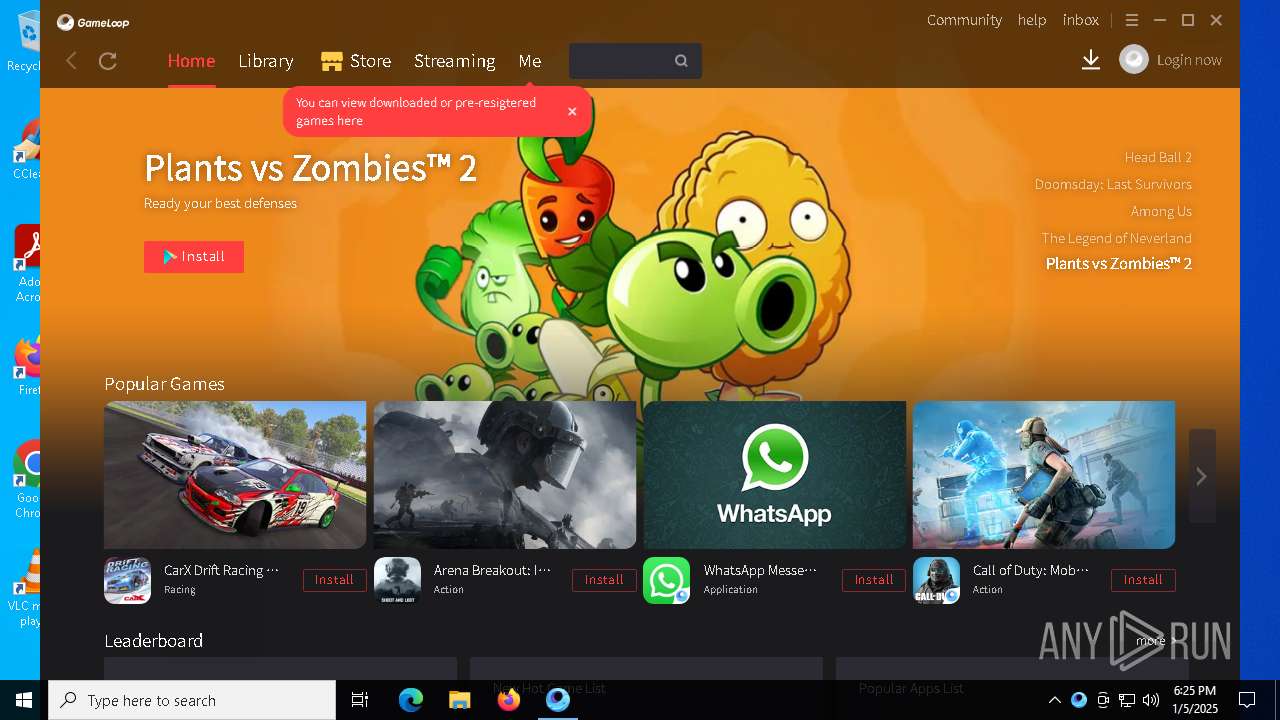Open Windows Start menu

24,700
